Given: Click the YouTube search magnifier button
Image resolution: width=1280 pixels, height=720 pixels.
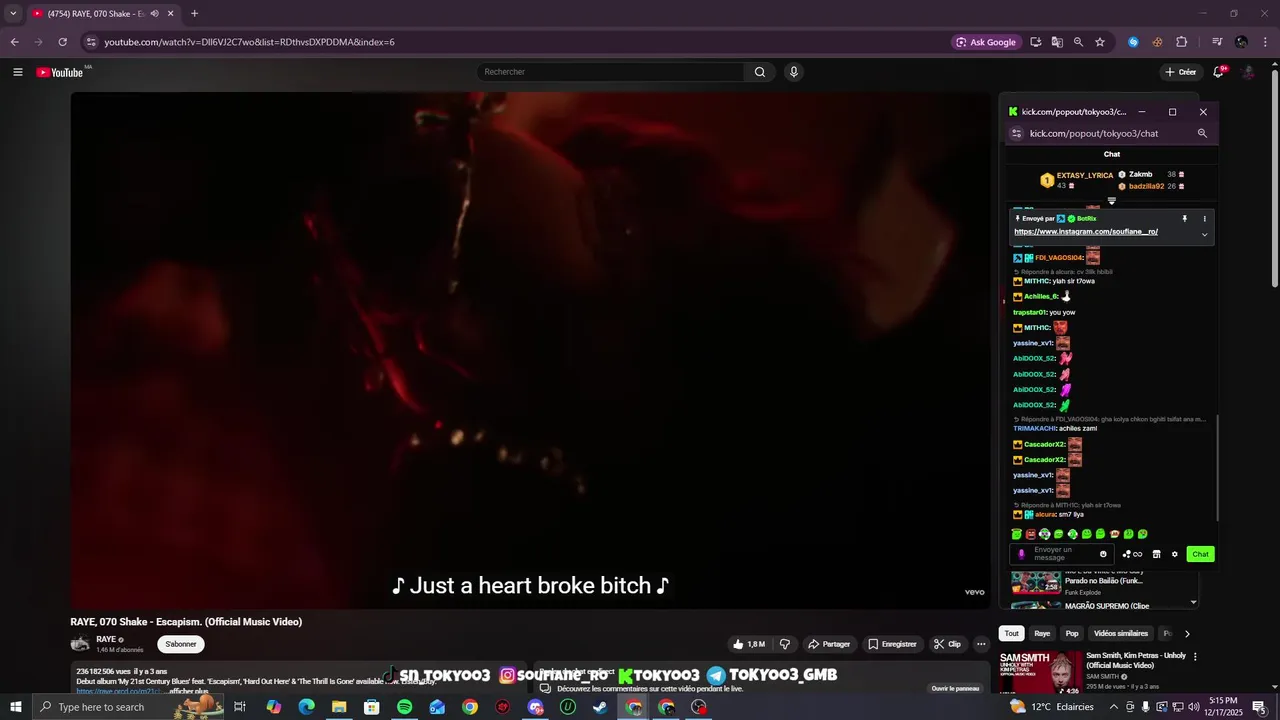Looking at the screenshot, I should pyautogui.click(x=760, y=72).
